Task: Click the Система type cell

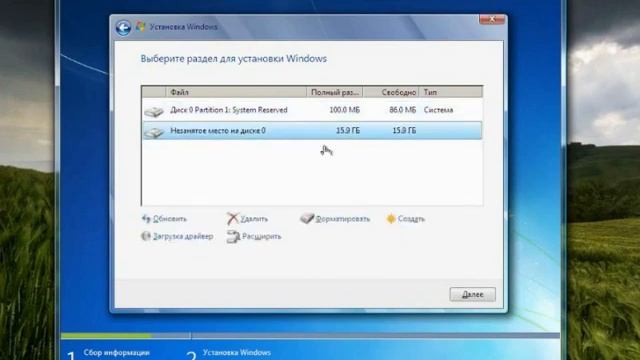Action: [x=438, y=110]
